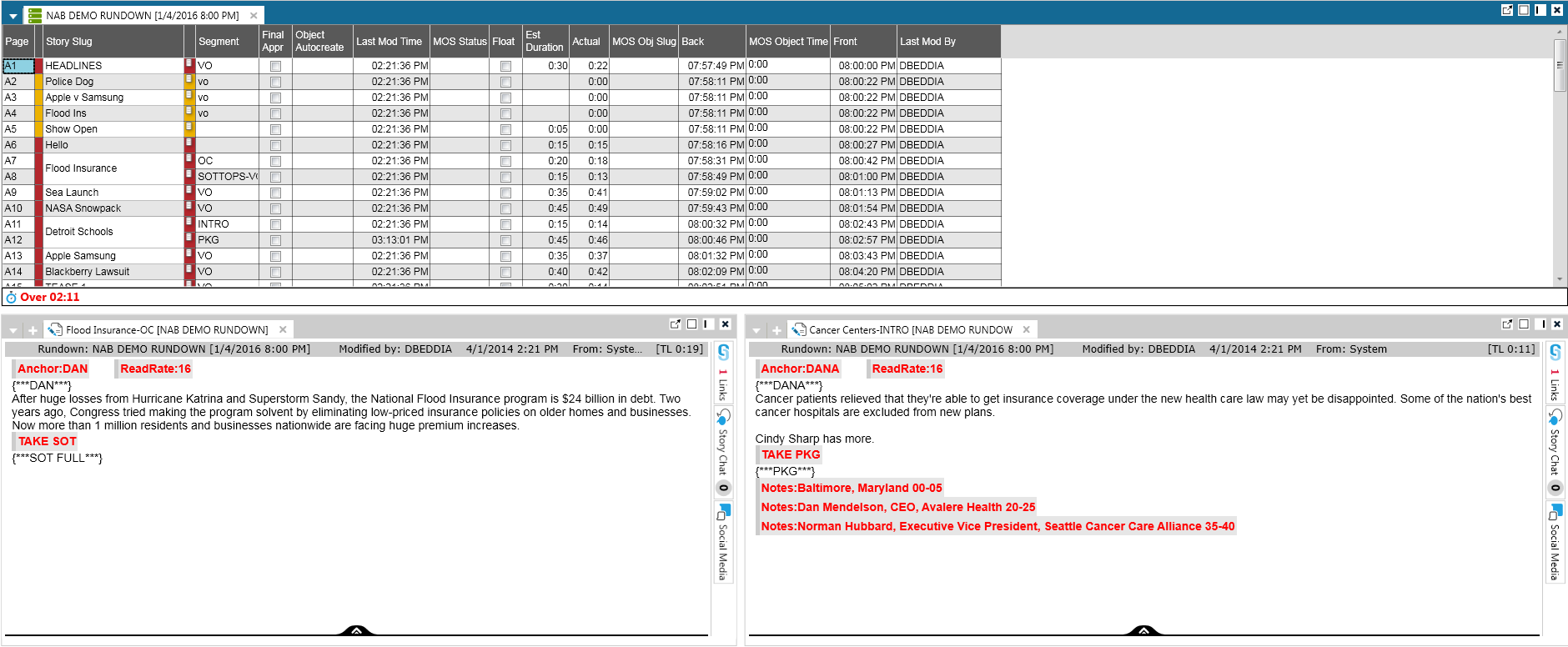Add new tab in Cancer Centers pane

[x=776, y=330]
